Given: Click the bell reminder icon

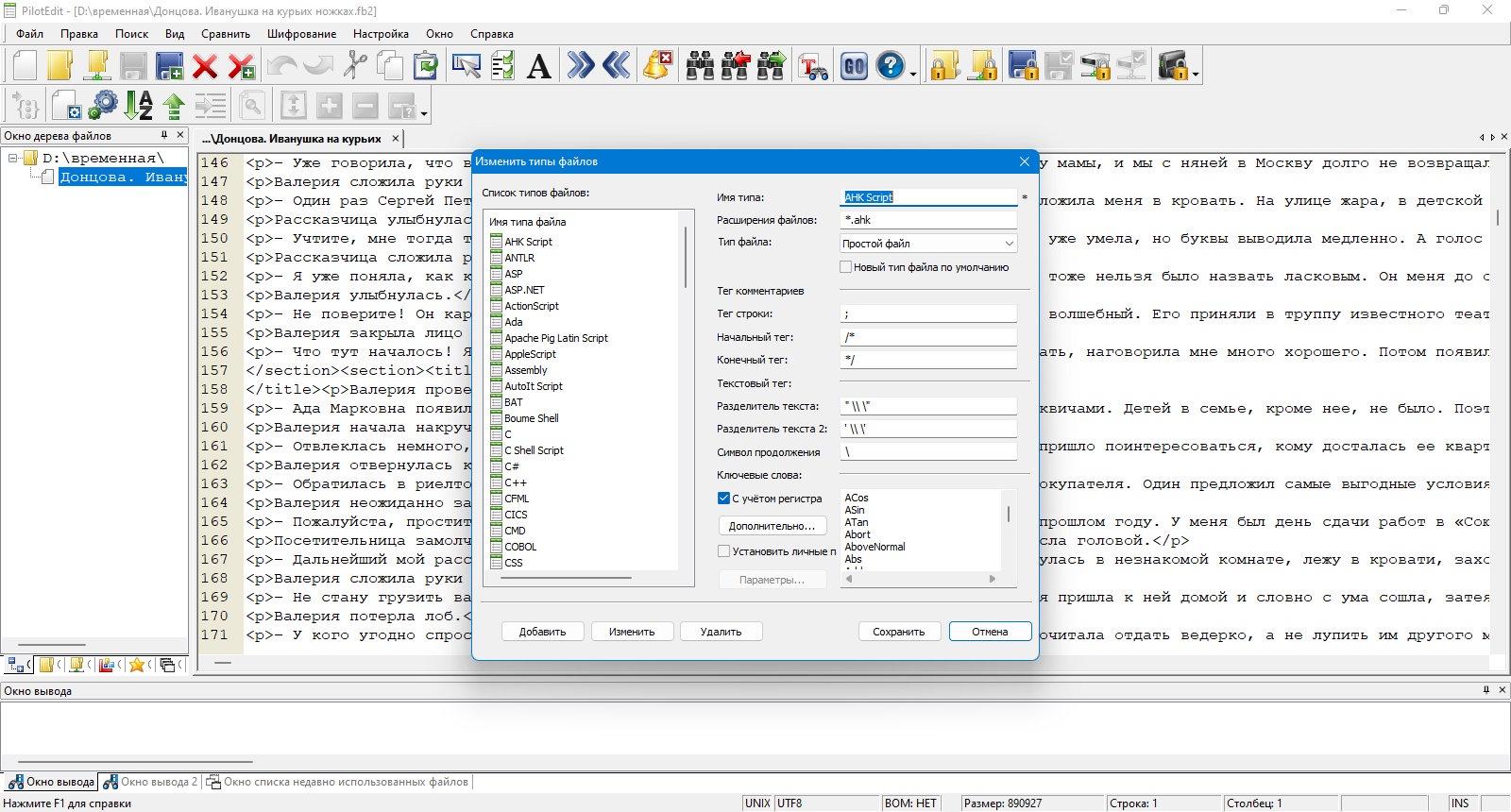Looking at the screenshot, I should click(x=657, y=66).
